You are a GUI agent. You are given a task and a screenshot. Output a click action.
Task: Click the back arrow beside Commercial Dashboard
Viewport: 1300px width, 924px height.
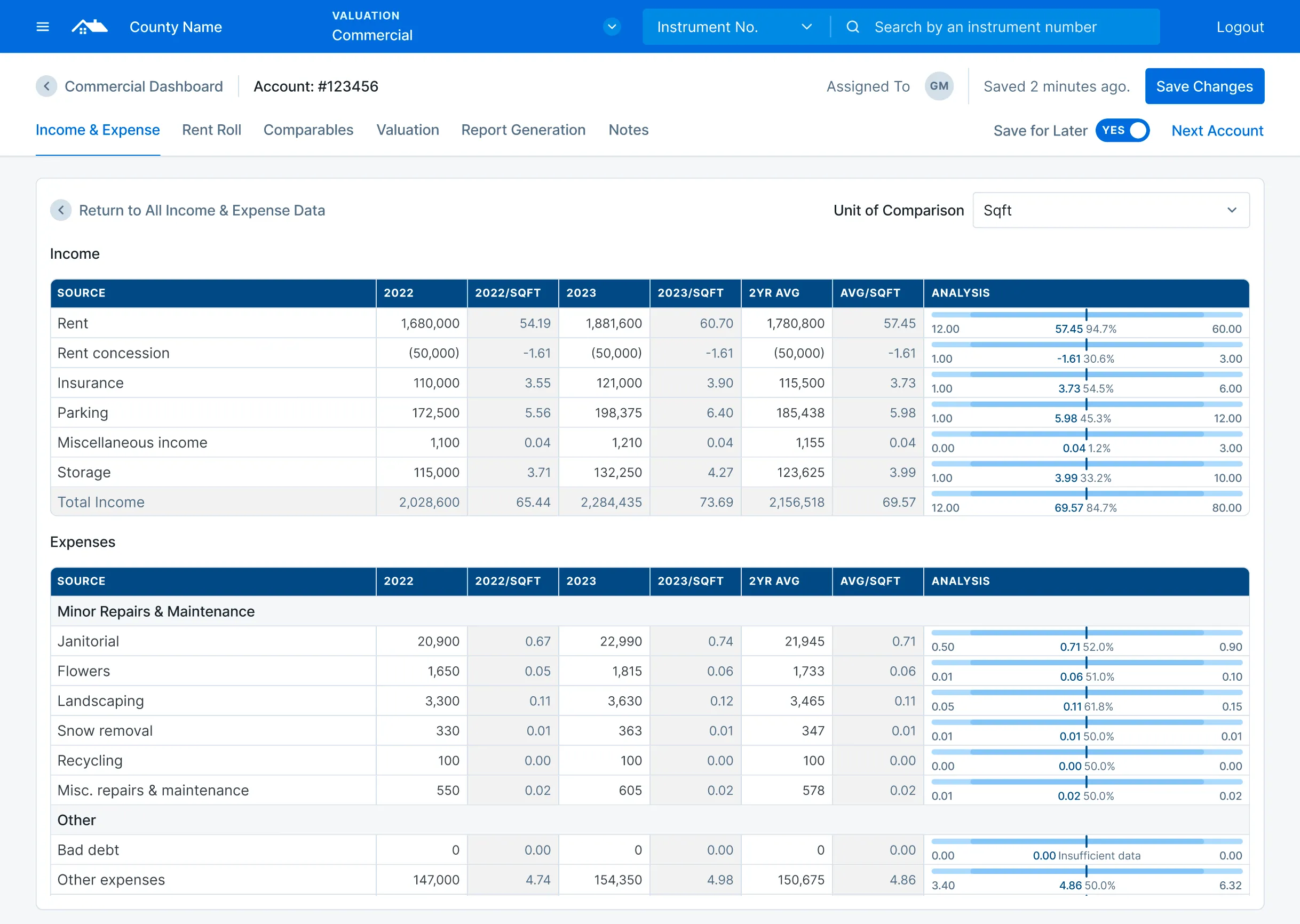click(46, 86)
